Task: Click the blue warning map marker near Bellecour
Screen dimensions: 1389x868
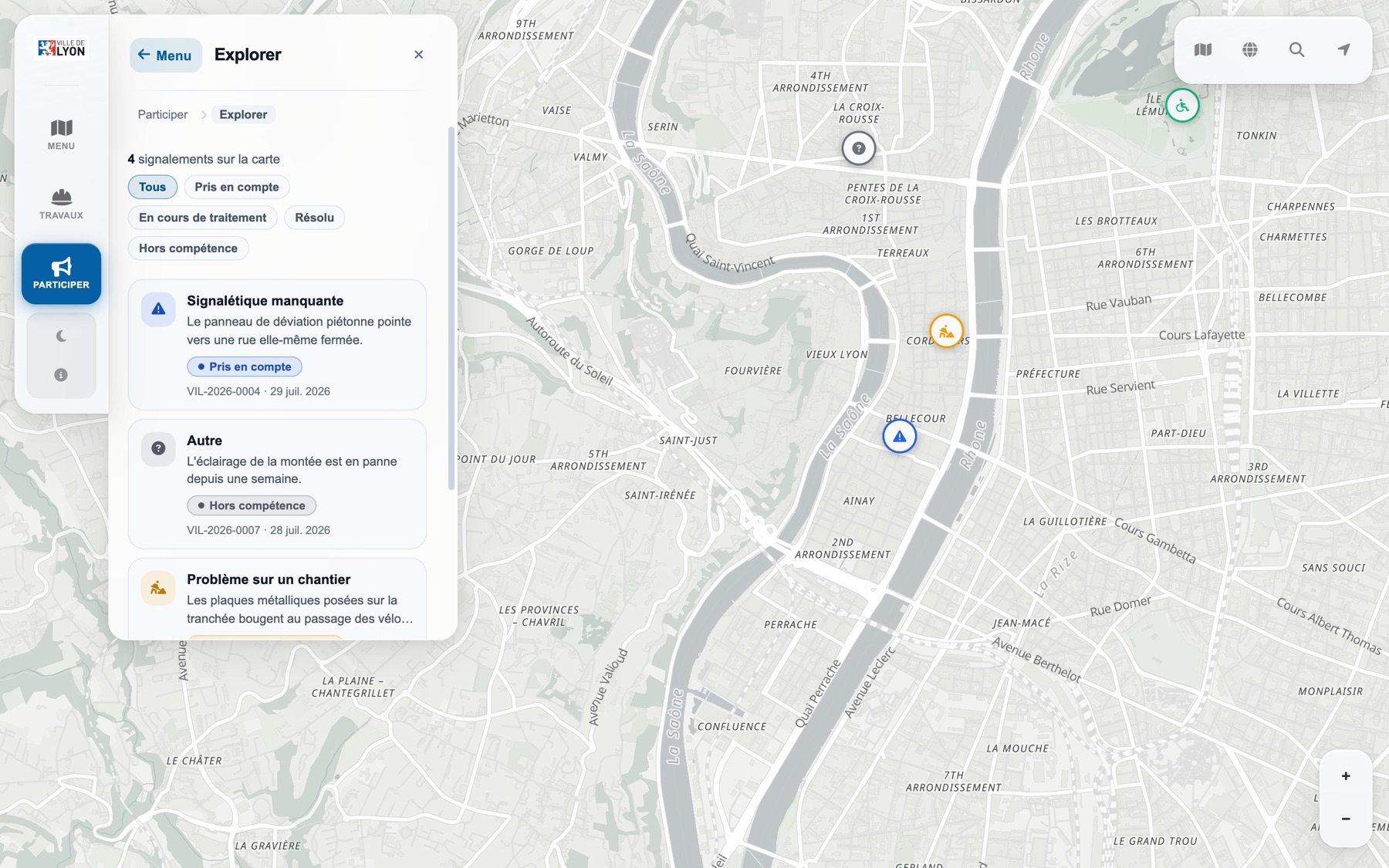Action: (x=899, y=437)
